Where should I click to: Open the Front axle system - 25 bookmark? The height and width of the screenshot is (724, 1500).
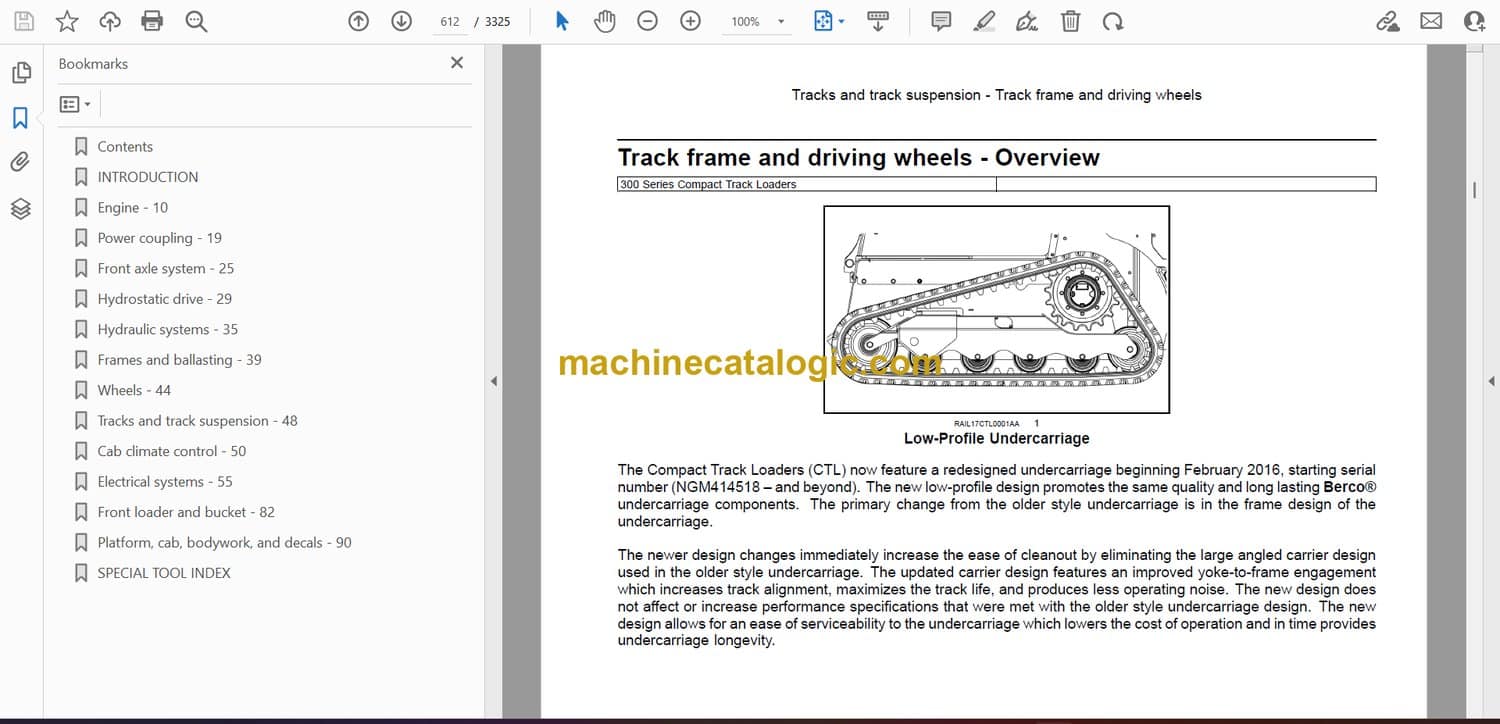pos(166,268)
